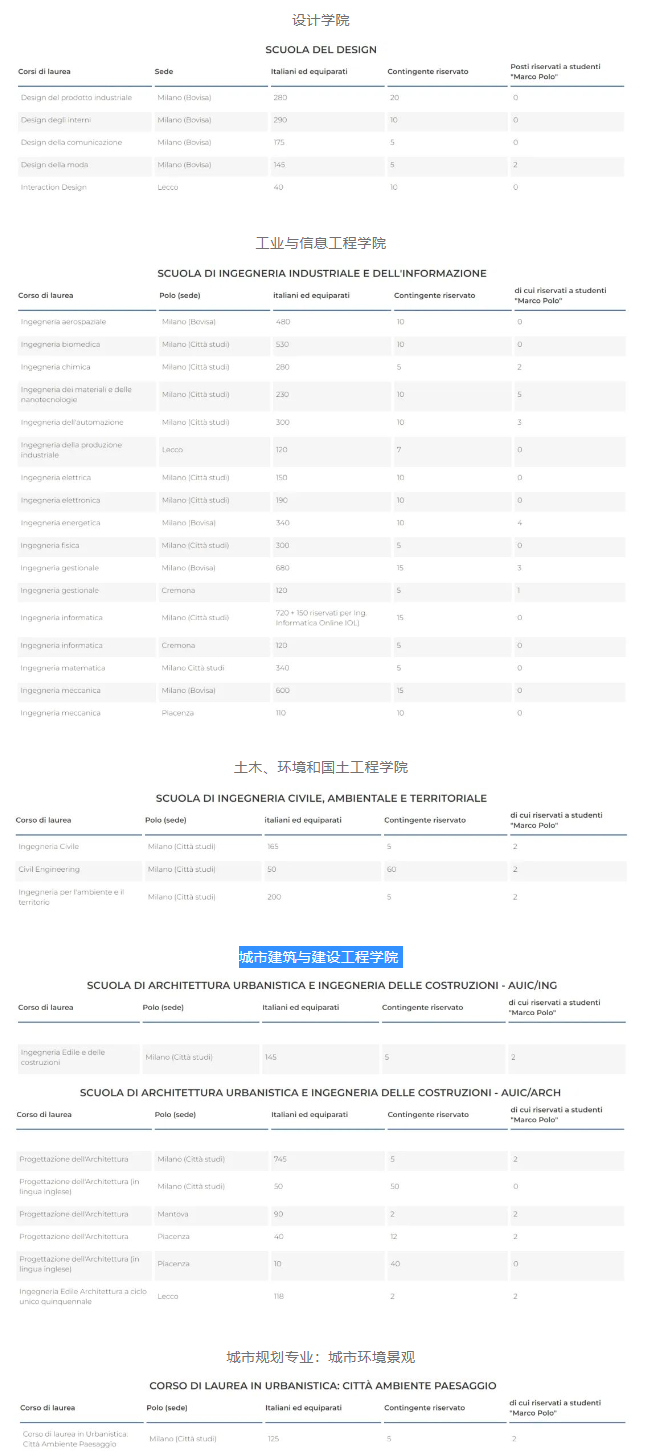Select the Ingegneria aerospaziale course cell

pyautogui.click(x=63, y=322)
